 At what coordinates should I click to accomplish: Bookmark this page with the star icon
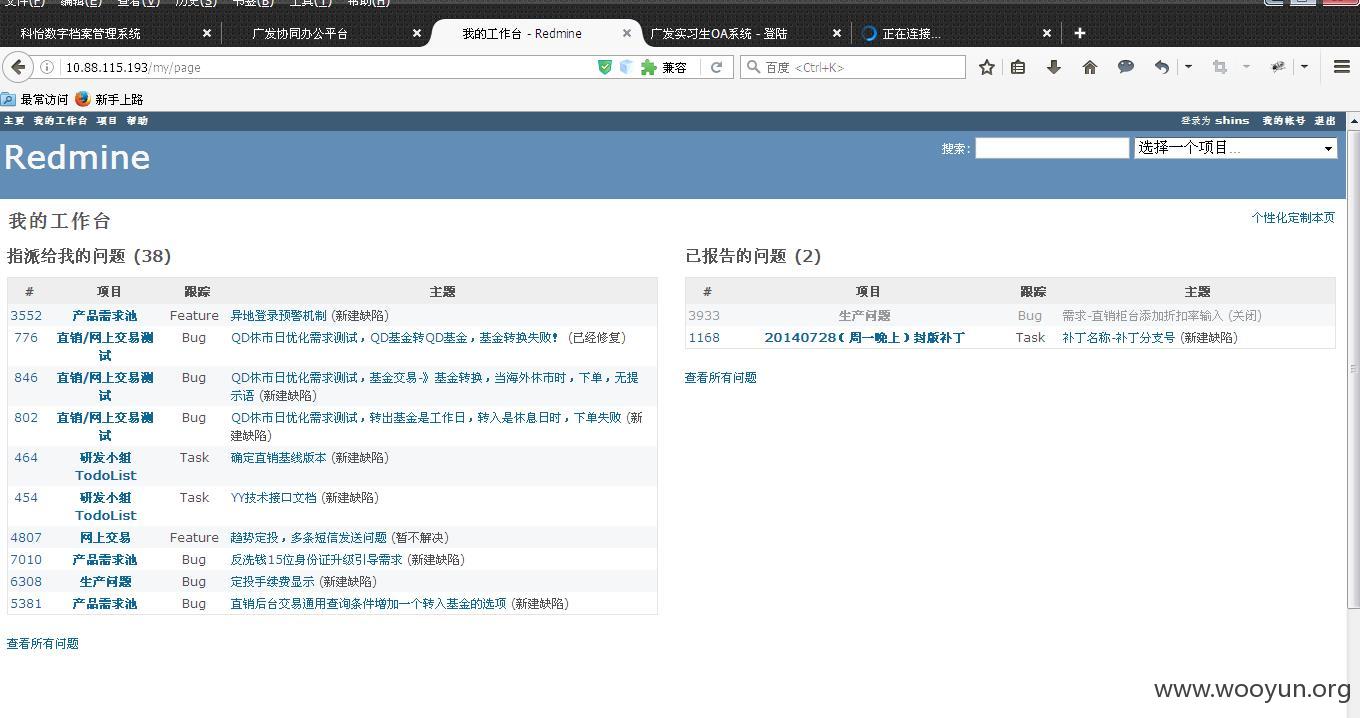tap(987, 67)
